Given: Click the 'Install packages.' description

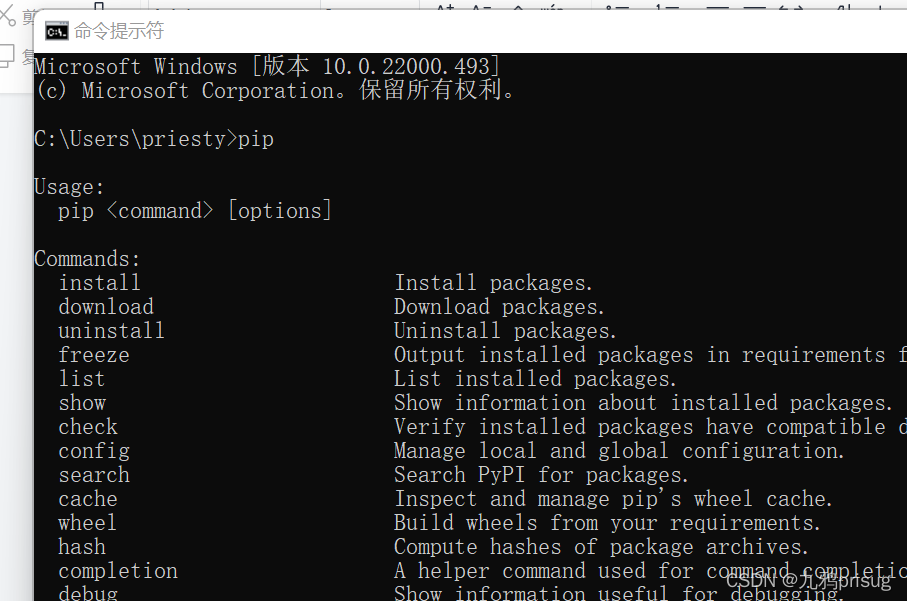Looking at the screenshot, I should [x=493, y=283].
